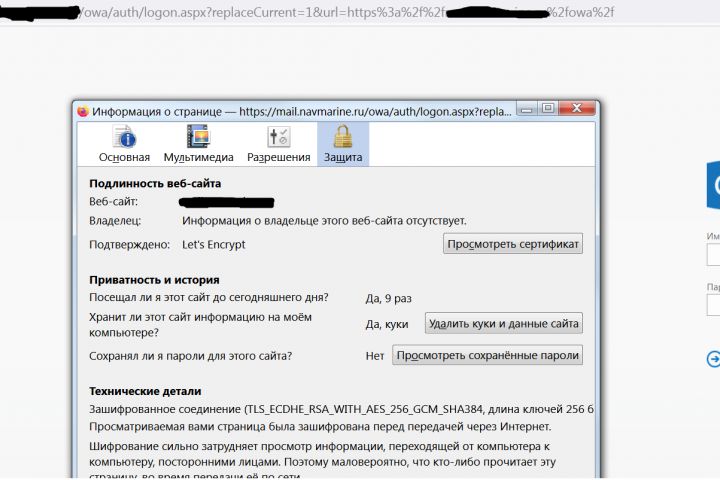Click Просмотреть сохранённые пароли button
This screenshot has height=480, width=720.
click(488, 355)
